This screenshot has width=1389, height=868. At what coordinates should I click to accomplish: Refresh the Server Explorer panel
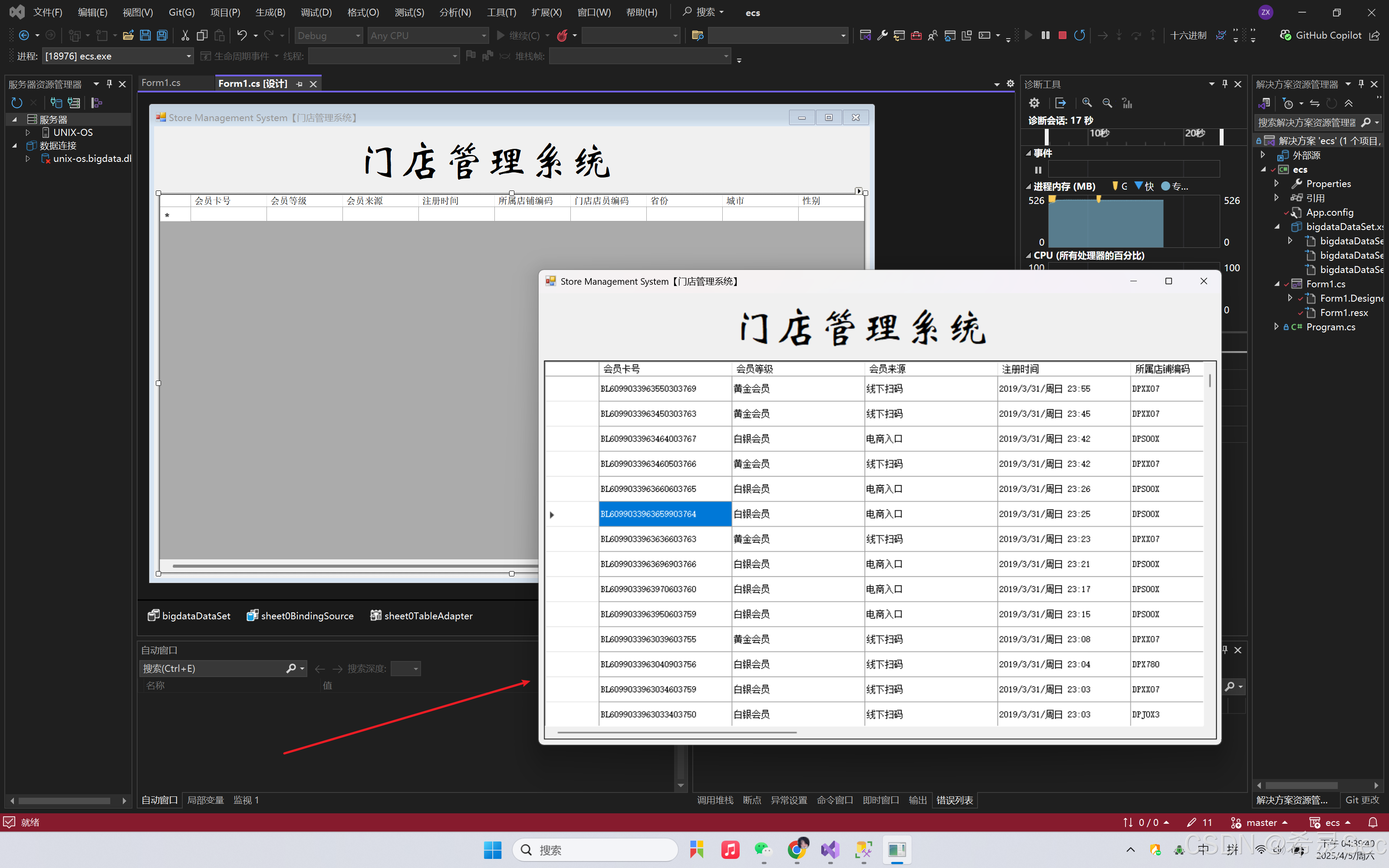point(16,103)
